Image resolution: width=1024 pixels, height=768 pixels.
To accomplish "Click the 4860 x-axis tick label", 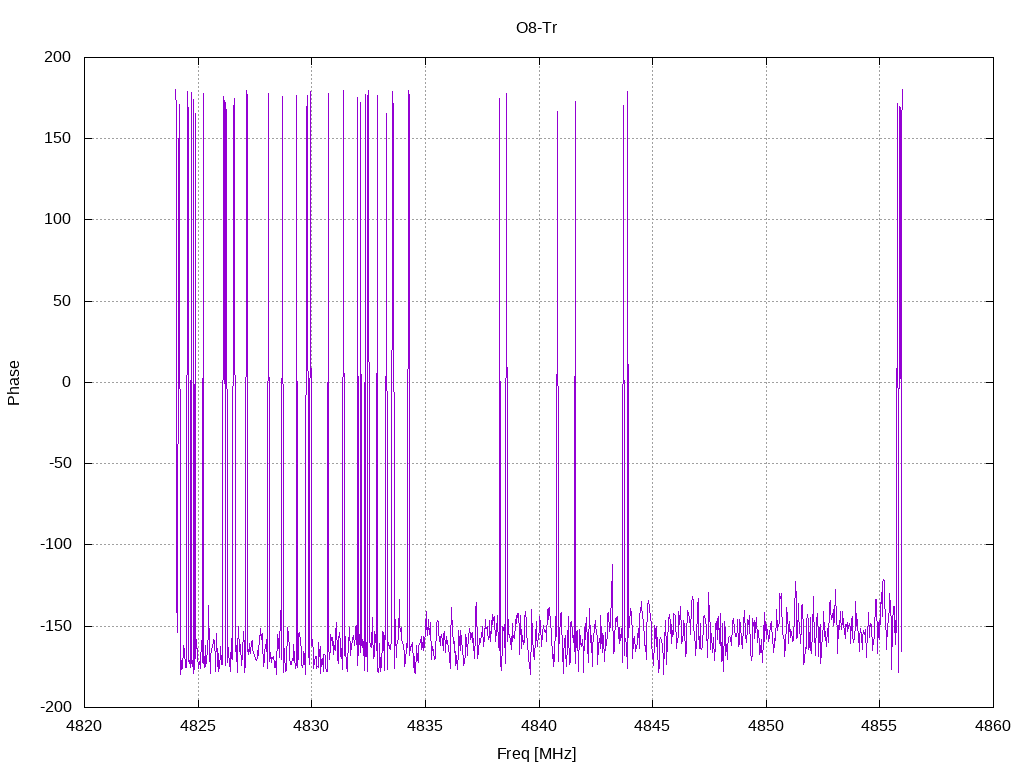I will pos(993,726).
